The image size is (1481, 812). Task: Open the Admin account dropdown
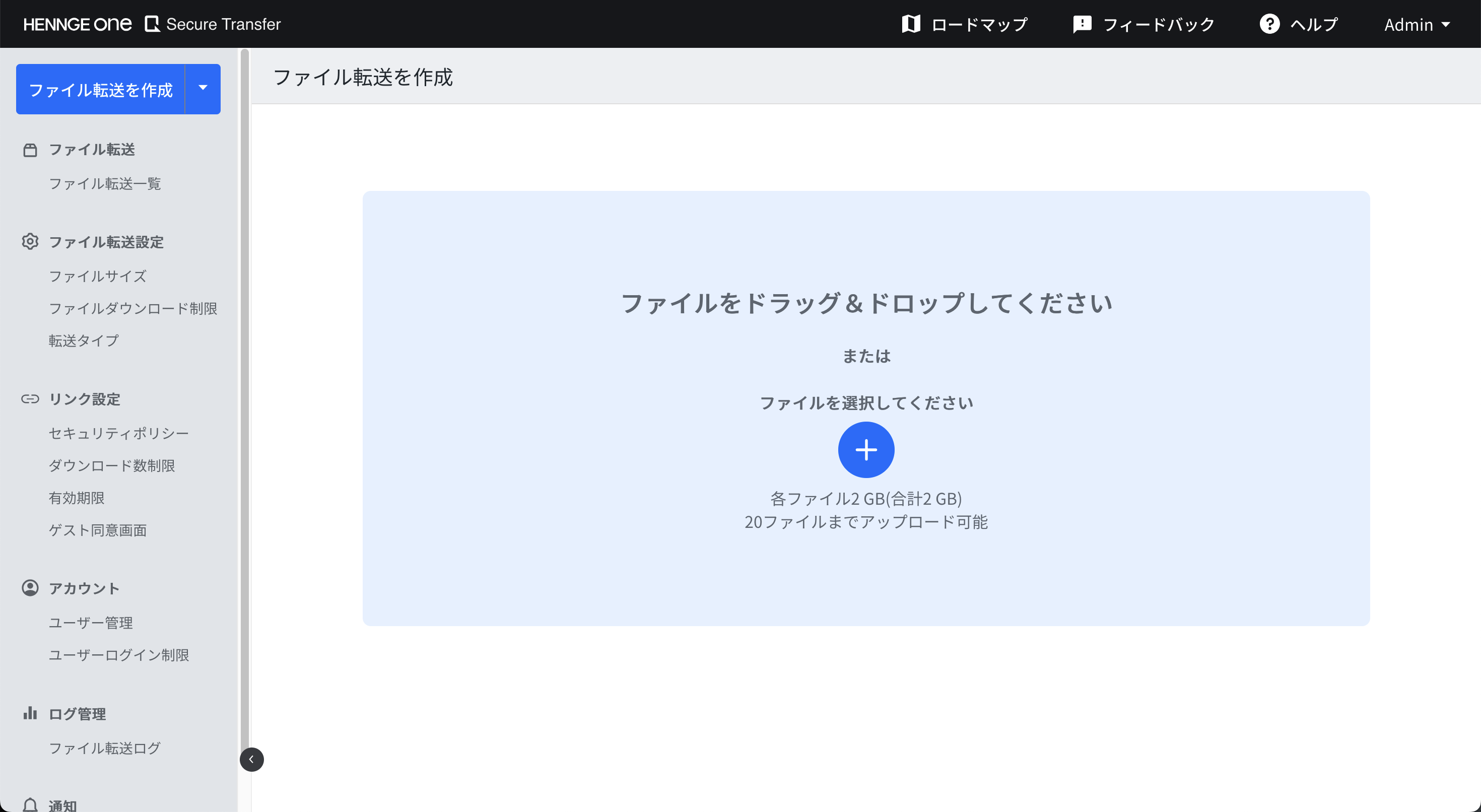click(1417, 25)
